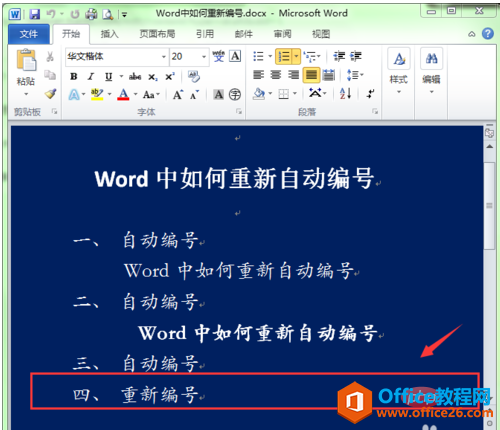Toggle Italic formatting
Viewport: 500px width, 430px height.
pyautogui.click(x=91, y=76)
